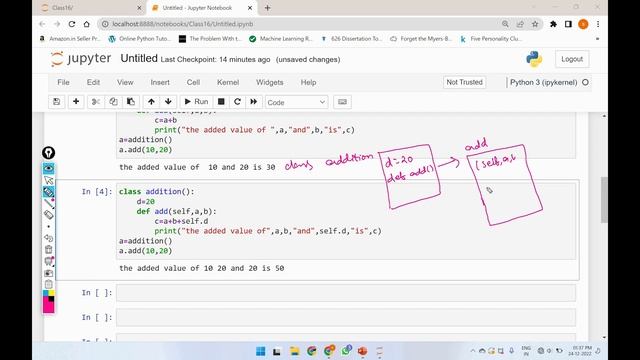
Task: Open the File menu
Action: tap(63, 82)
